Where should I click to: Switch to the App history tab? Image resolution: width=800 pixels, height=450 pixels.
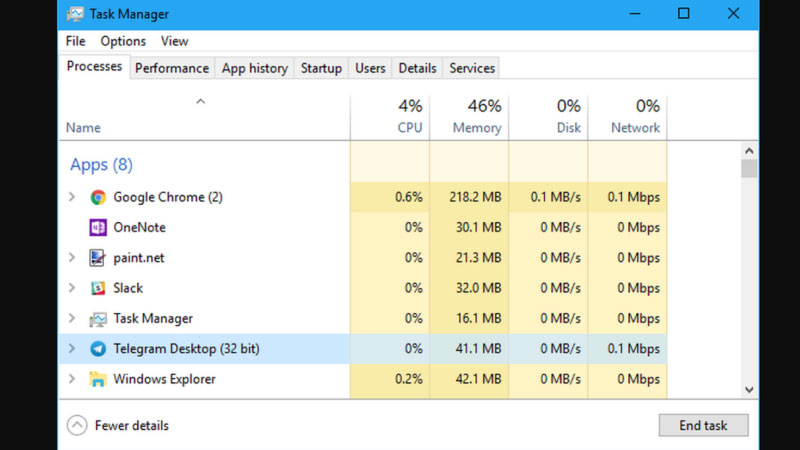pyautogui.click(x=255, y=68)
